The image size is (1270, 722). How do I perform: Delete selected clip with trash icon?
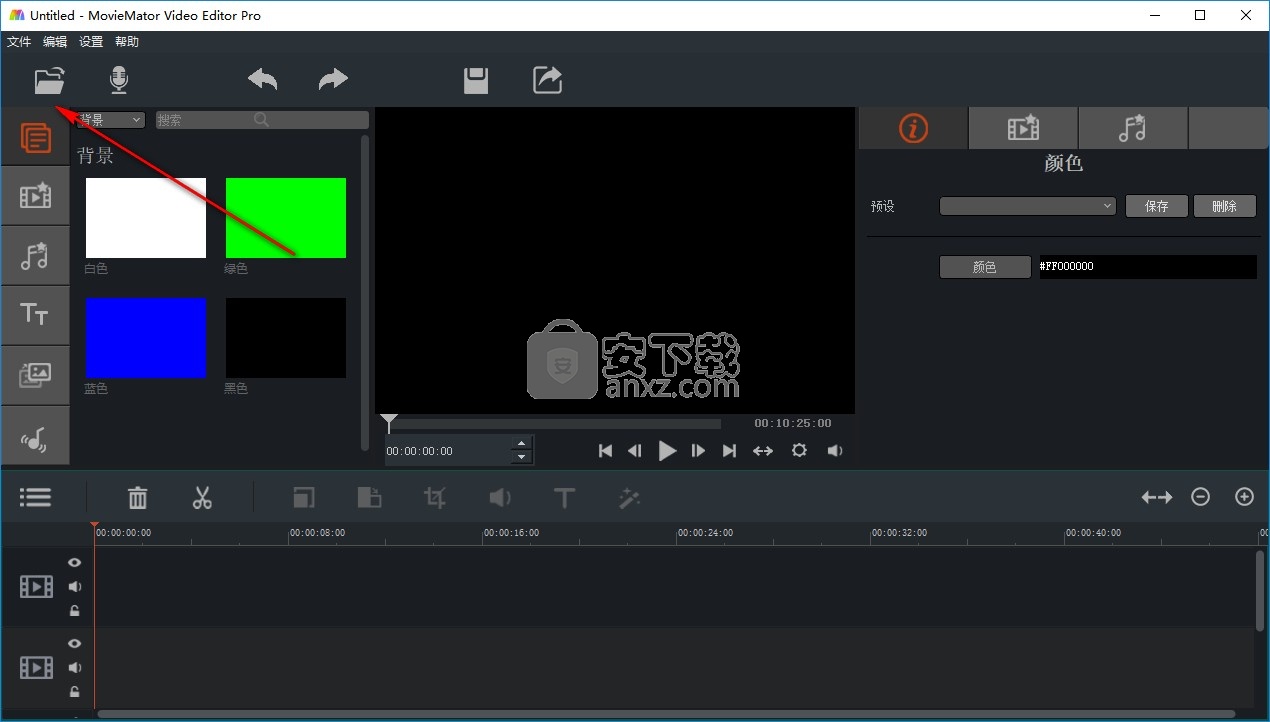point(138,497)
